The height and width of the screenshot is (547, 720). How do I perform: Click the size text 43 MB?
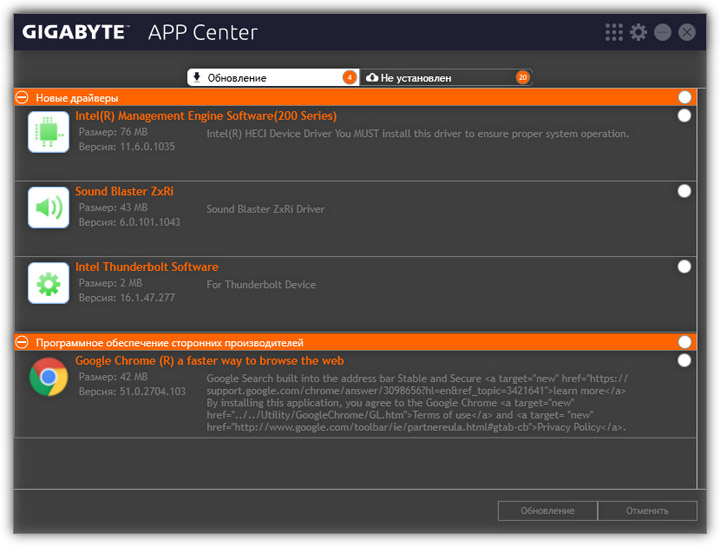(x=134, y=208)
